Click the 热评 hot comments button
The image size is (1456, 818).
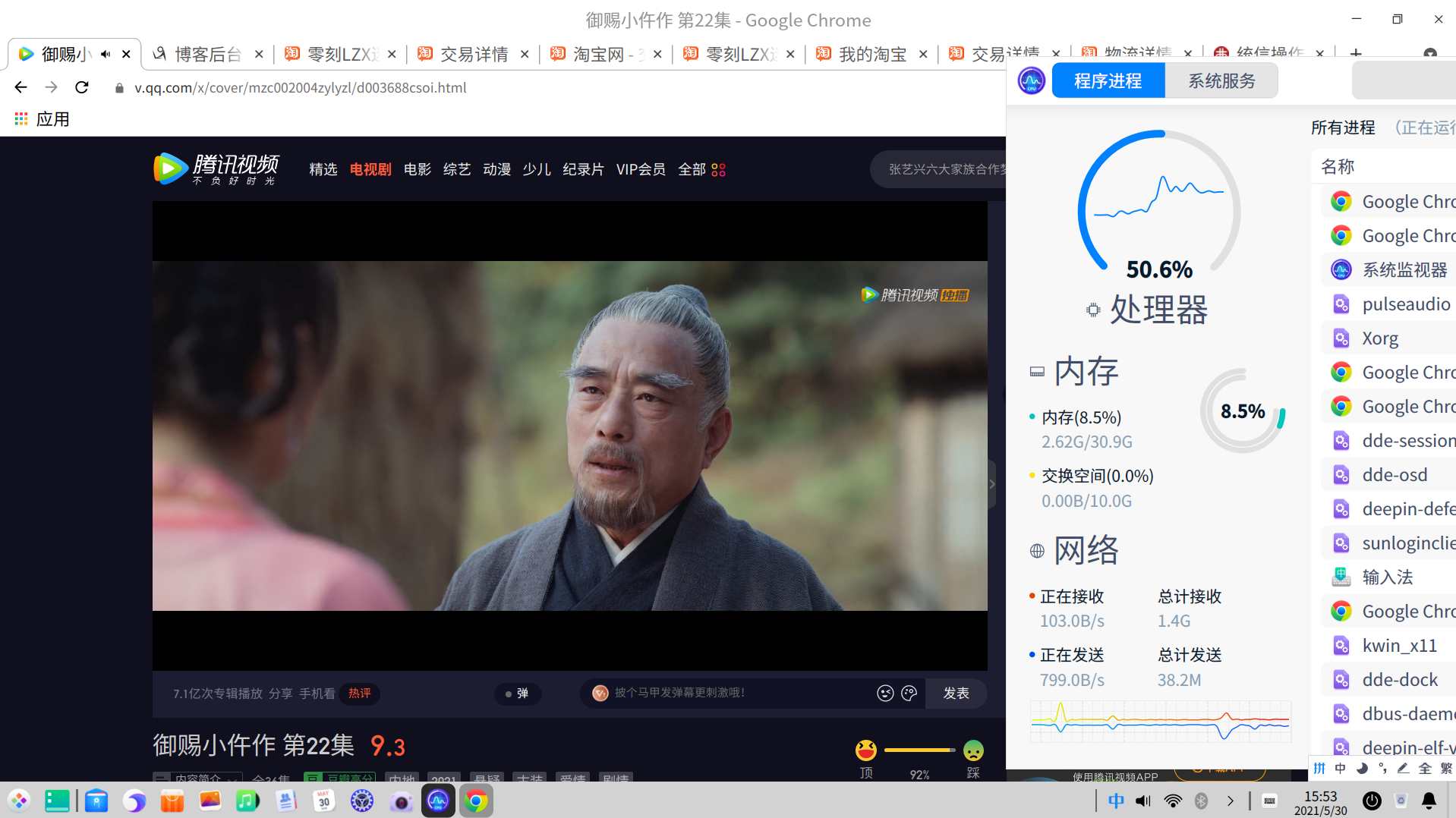[x=360, y=693]
